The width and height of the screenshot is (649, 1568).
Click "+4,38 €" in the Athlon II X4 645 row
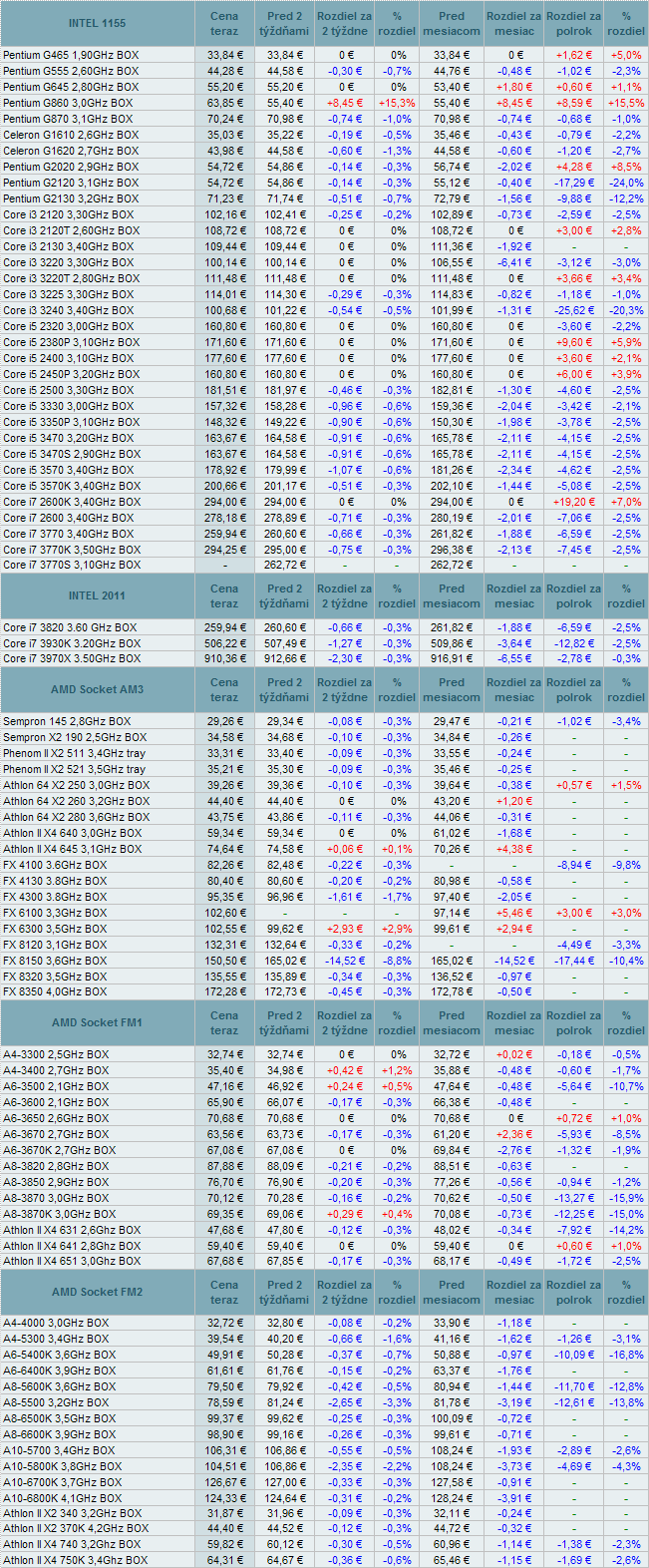point(514,849)
